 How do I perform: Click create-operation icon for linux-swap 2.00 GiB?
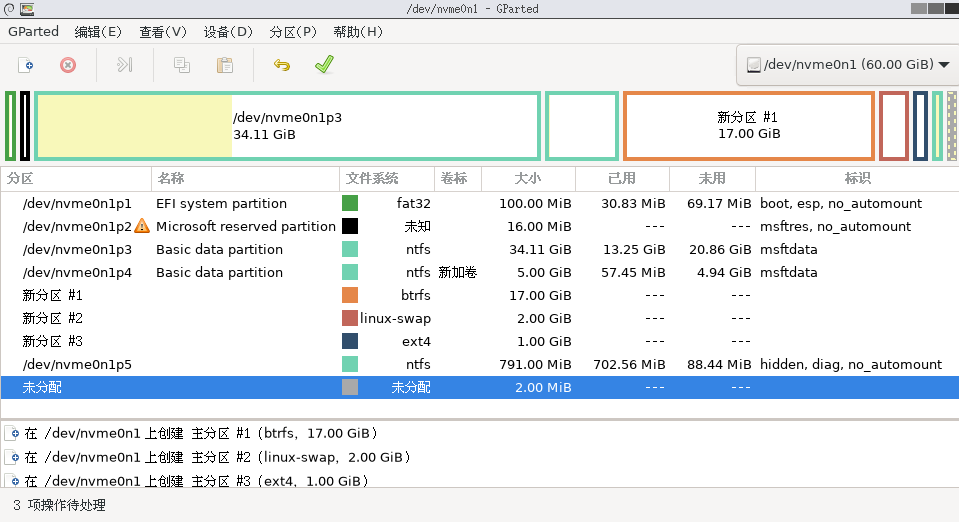click(13, 457)
